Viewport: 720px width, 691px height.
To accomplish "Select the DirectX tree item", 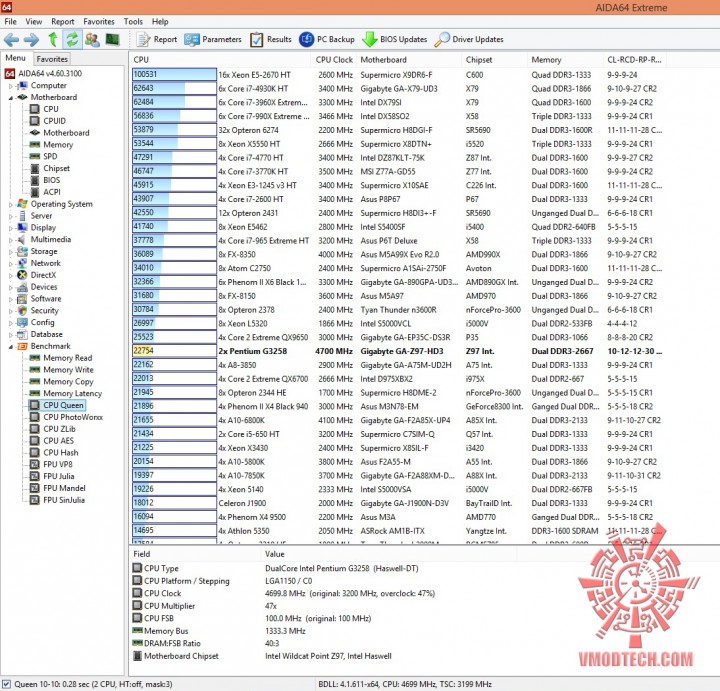I will 36,275.
